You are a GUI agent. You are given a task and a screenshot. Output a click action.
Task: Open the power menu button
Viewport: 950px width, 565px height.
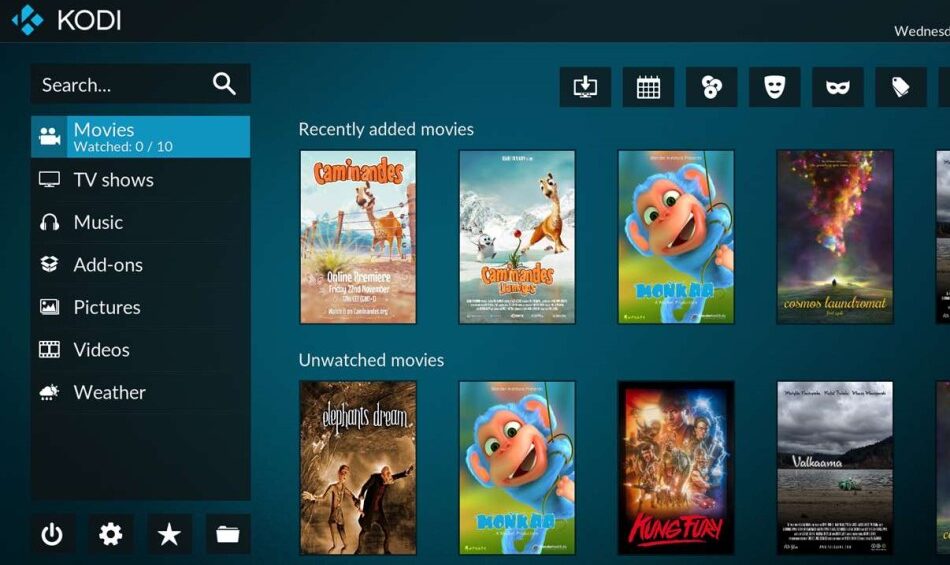52,534
